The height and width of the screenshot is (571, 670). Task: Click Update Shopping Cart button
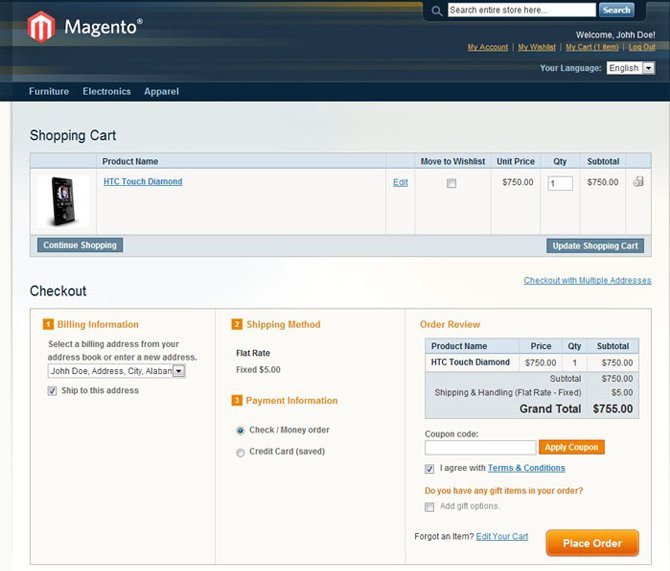[x=595, y=246]
